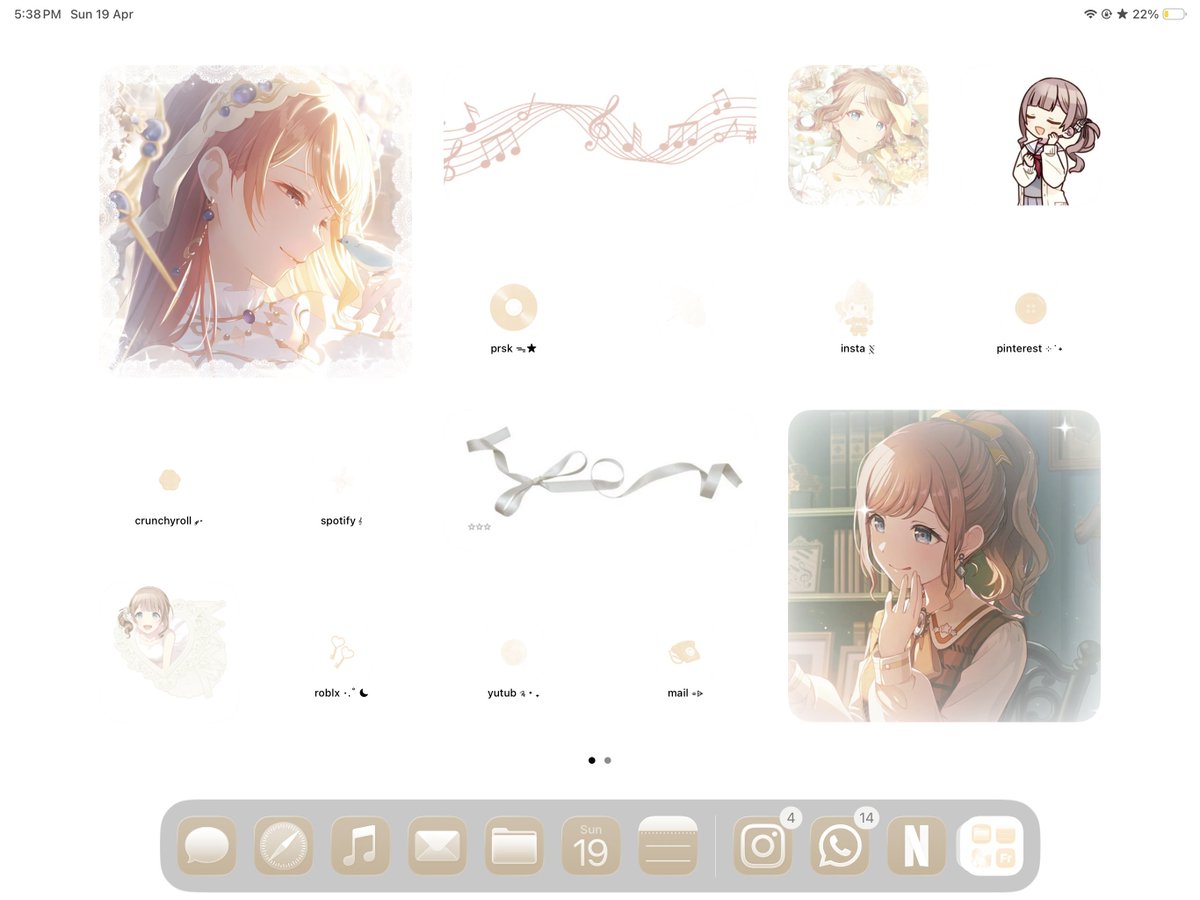Tap the library ponytail girl widget
This screenshot has width=1200, height=900.
coord(944,565)
